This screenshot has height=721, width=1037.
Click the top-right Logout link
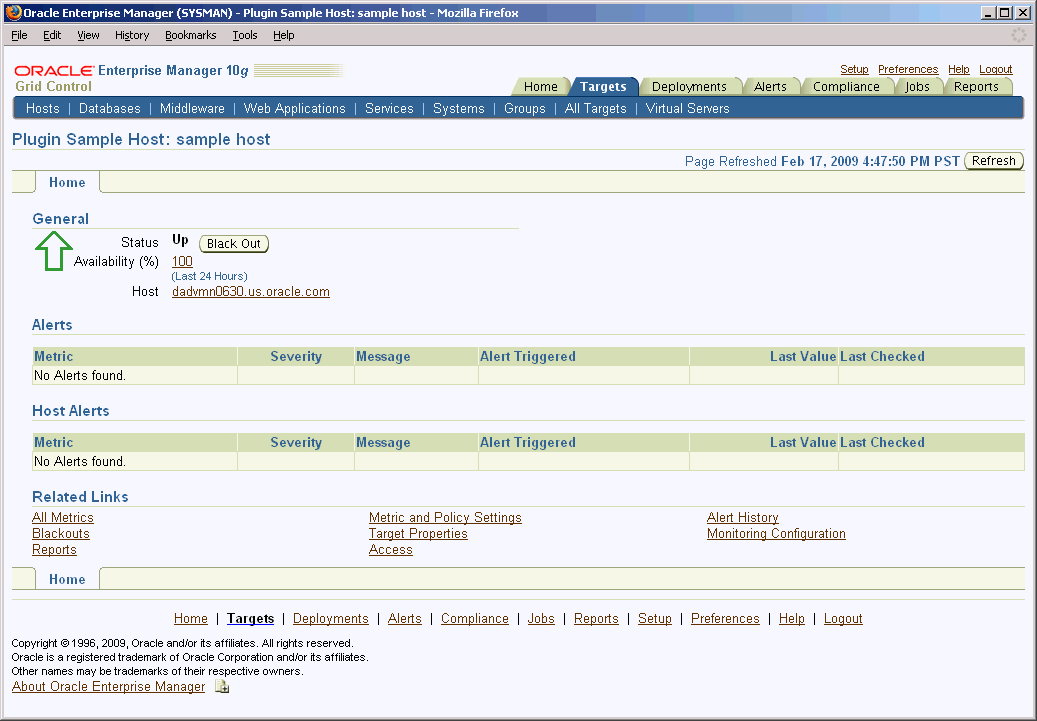(x=995, y=69)
